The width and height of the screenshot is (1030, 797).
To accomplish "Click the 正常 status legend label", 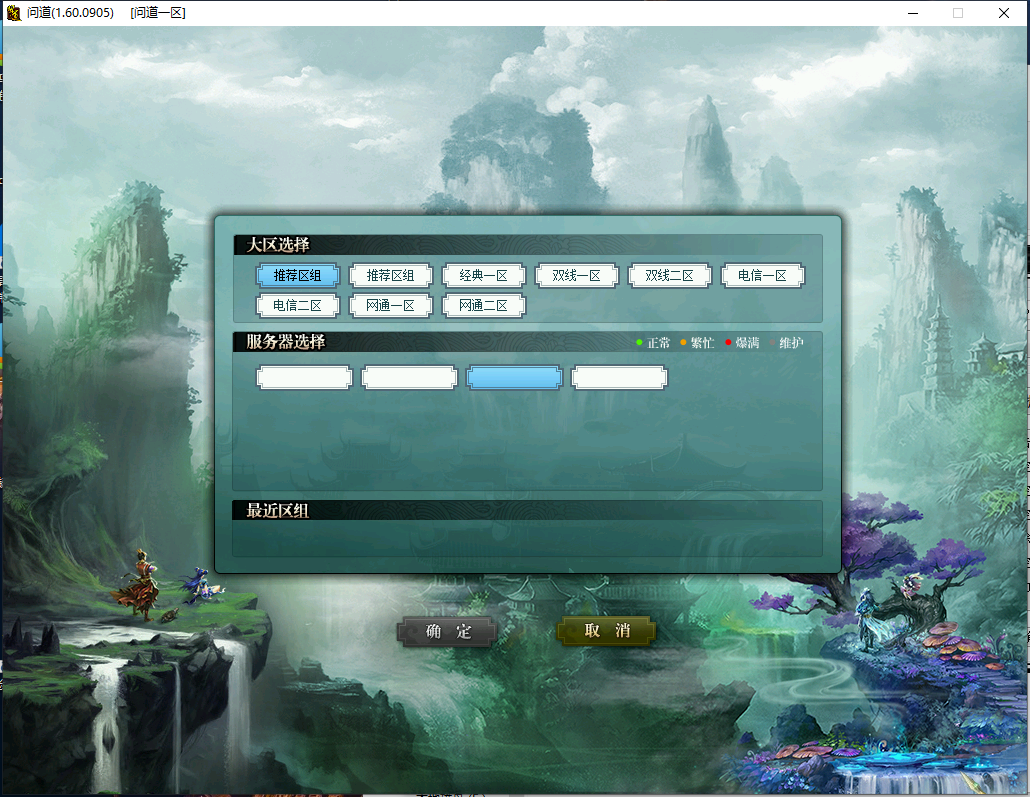I will [658, 343].
